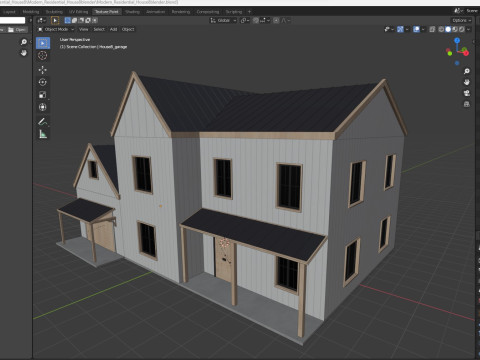The height and width of the screenshot is (360, 480).
Task: Click the pan view hand in viewport
Action: tap(467, 82)
